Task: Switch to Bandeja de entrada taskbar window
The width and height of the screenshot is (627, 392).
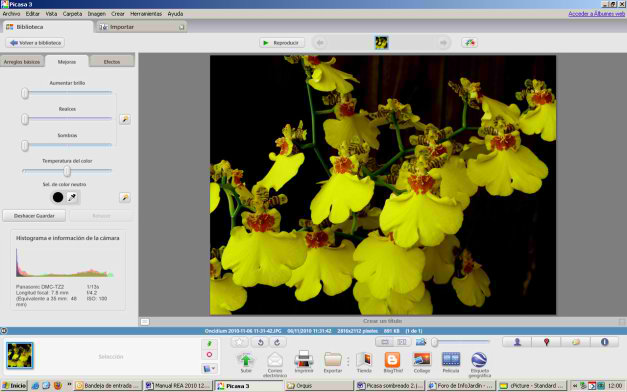Action: pos(108,386)
